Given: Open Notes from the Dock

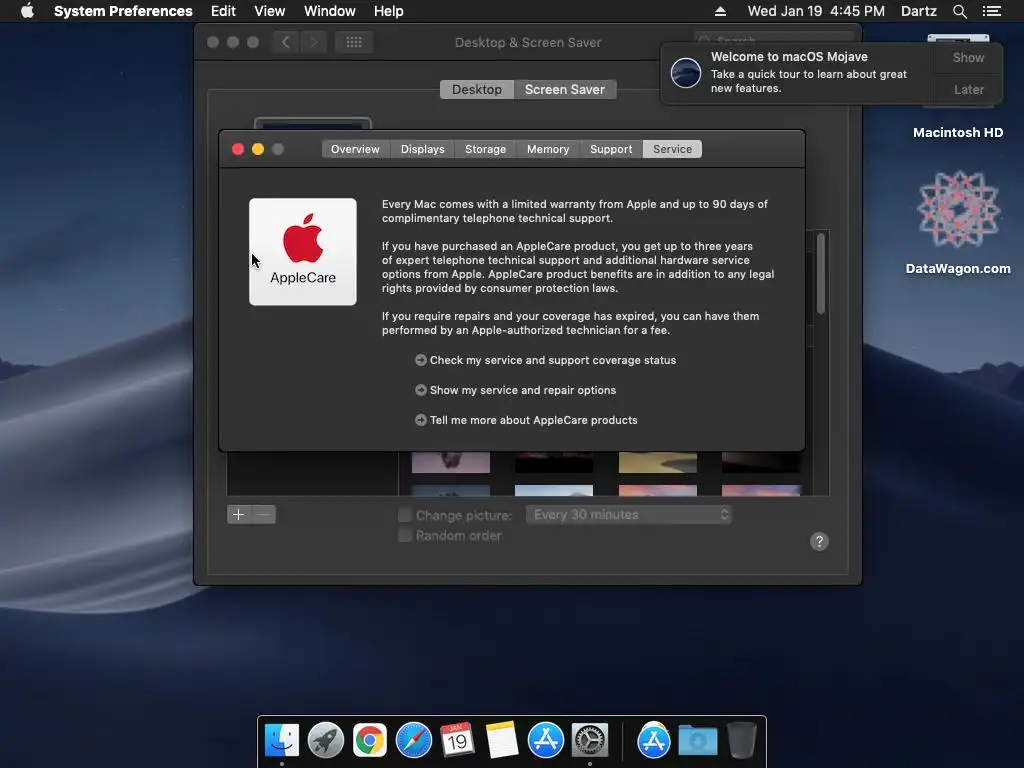Looking at the screenshot, I should pos(502,740).
